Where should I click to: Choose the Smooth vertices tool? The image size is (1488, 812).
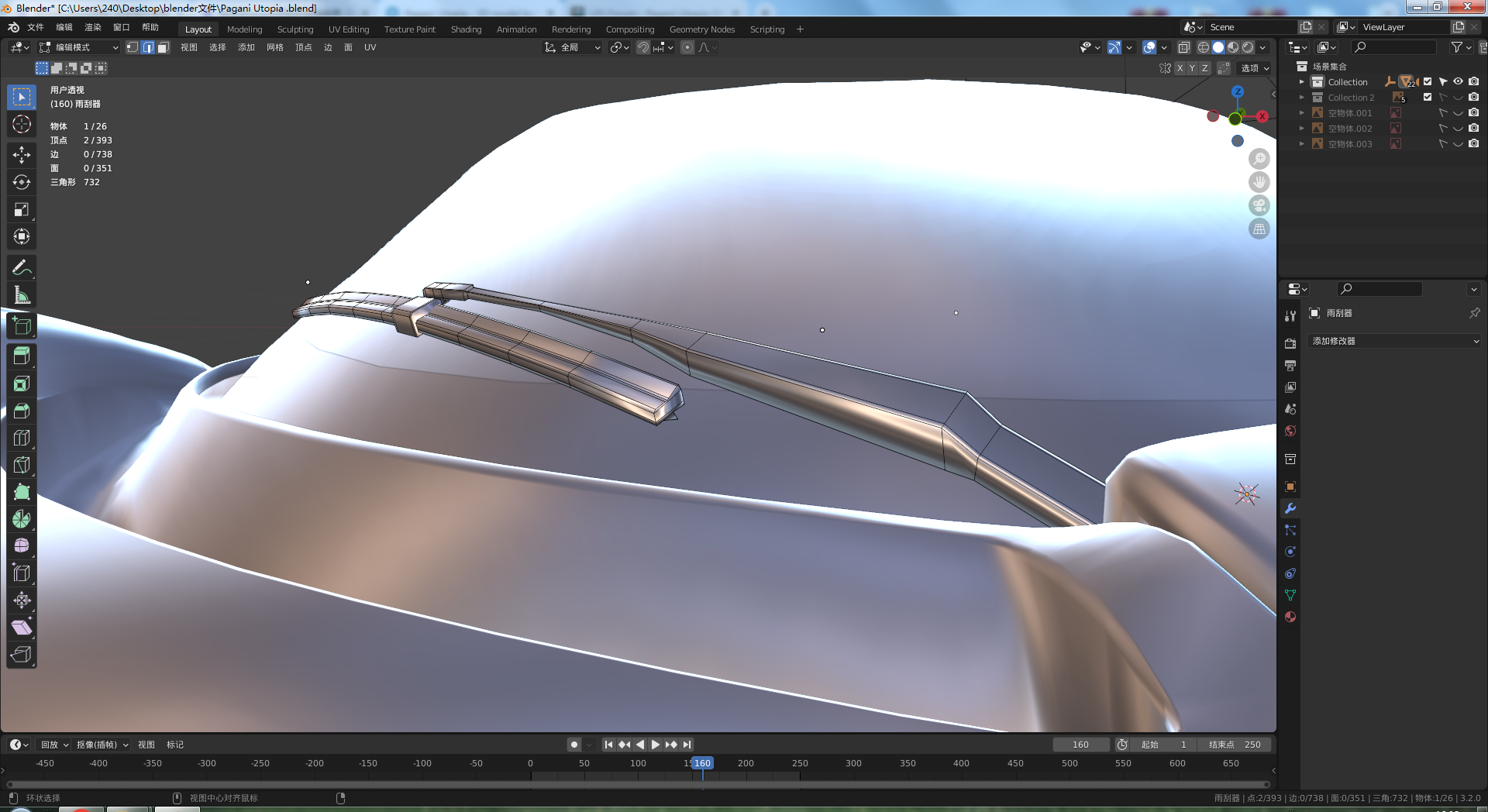[x=22, y=546]
